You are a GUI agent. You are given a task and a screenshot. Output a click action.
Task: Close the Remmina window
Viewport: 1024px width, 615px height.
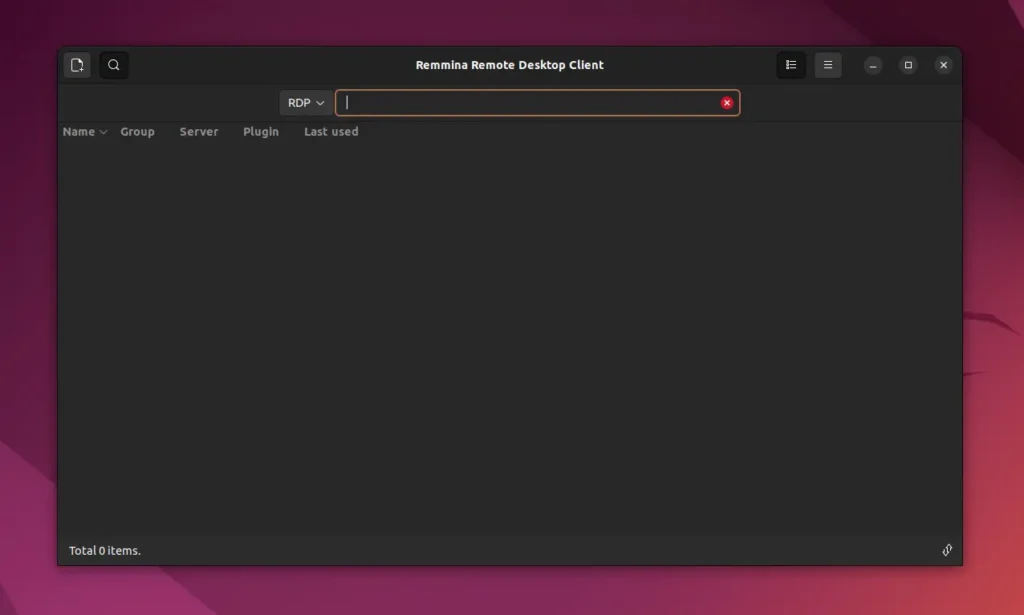[943, 65]
